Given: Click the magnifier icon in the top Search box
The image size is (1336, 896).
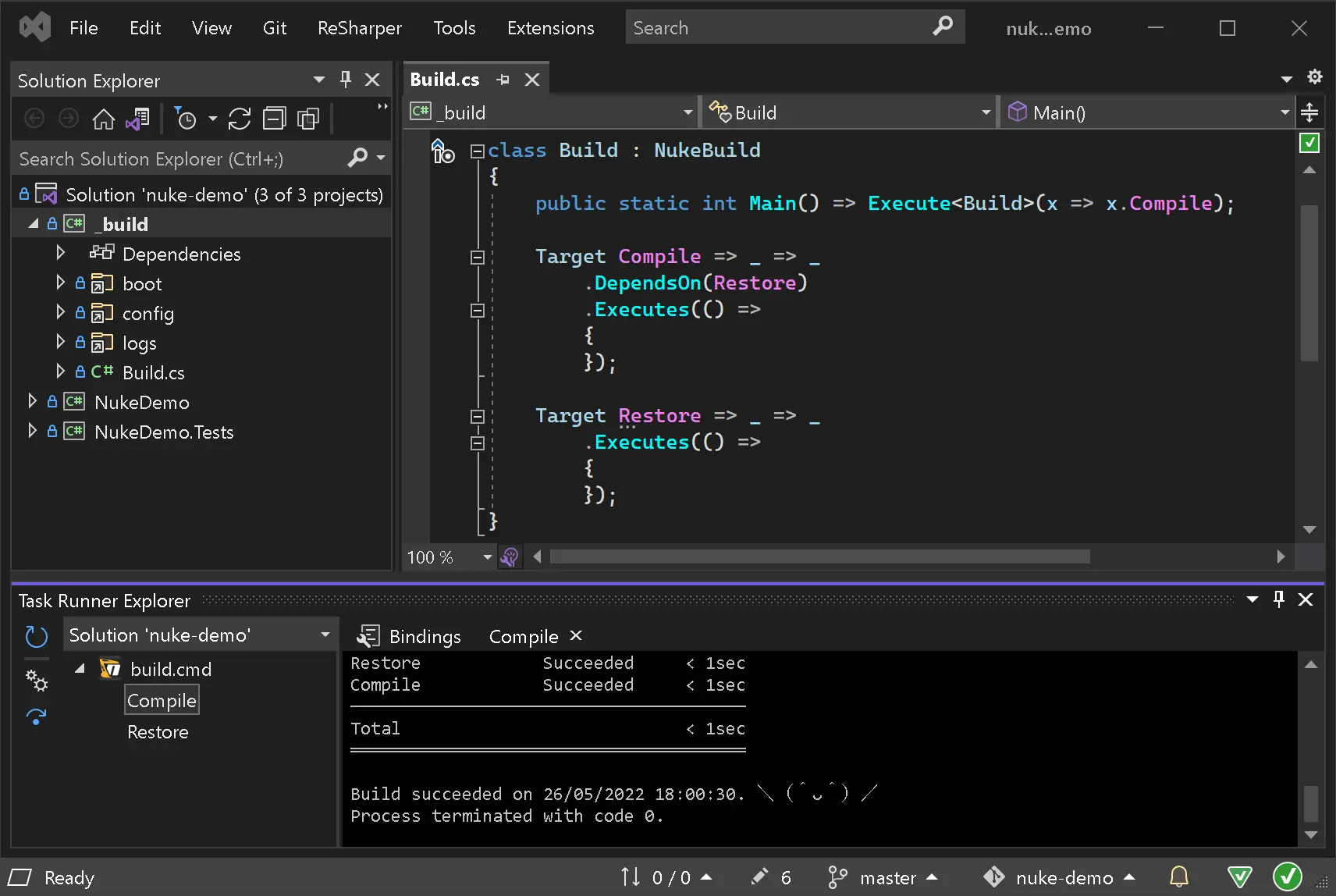Looking at the screenshot, I should [943, 27].
